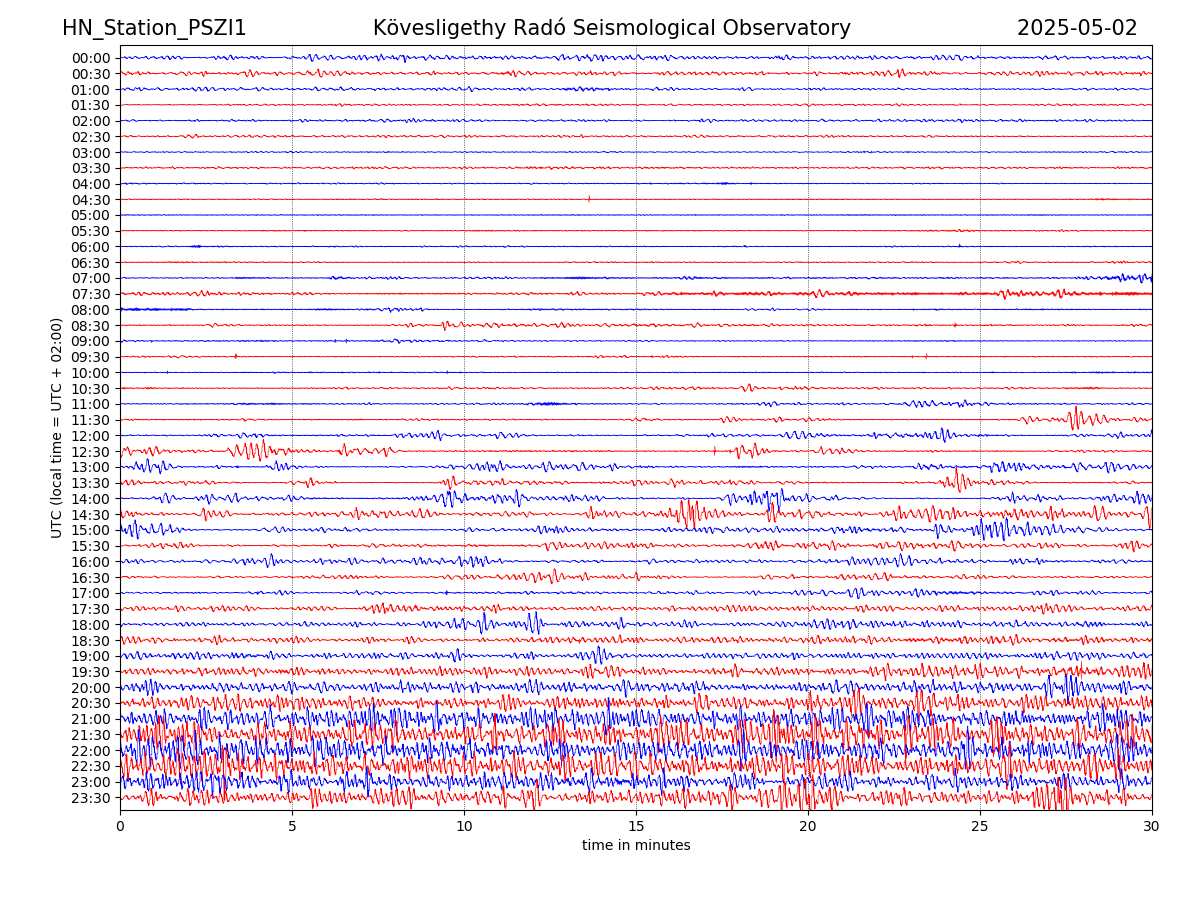
Task: Click the 12:30 trace row label
Action: coord(91,452)
